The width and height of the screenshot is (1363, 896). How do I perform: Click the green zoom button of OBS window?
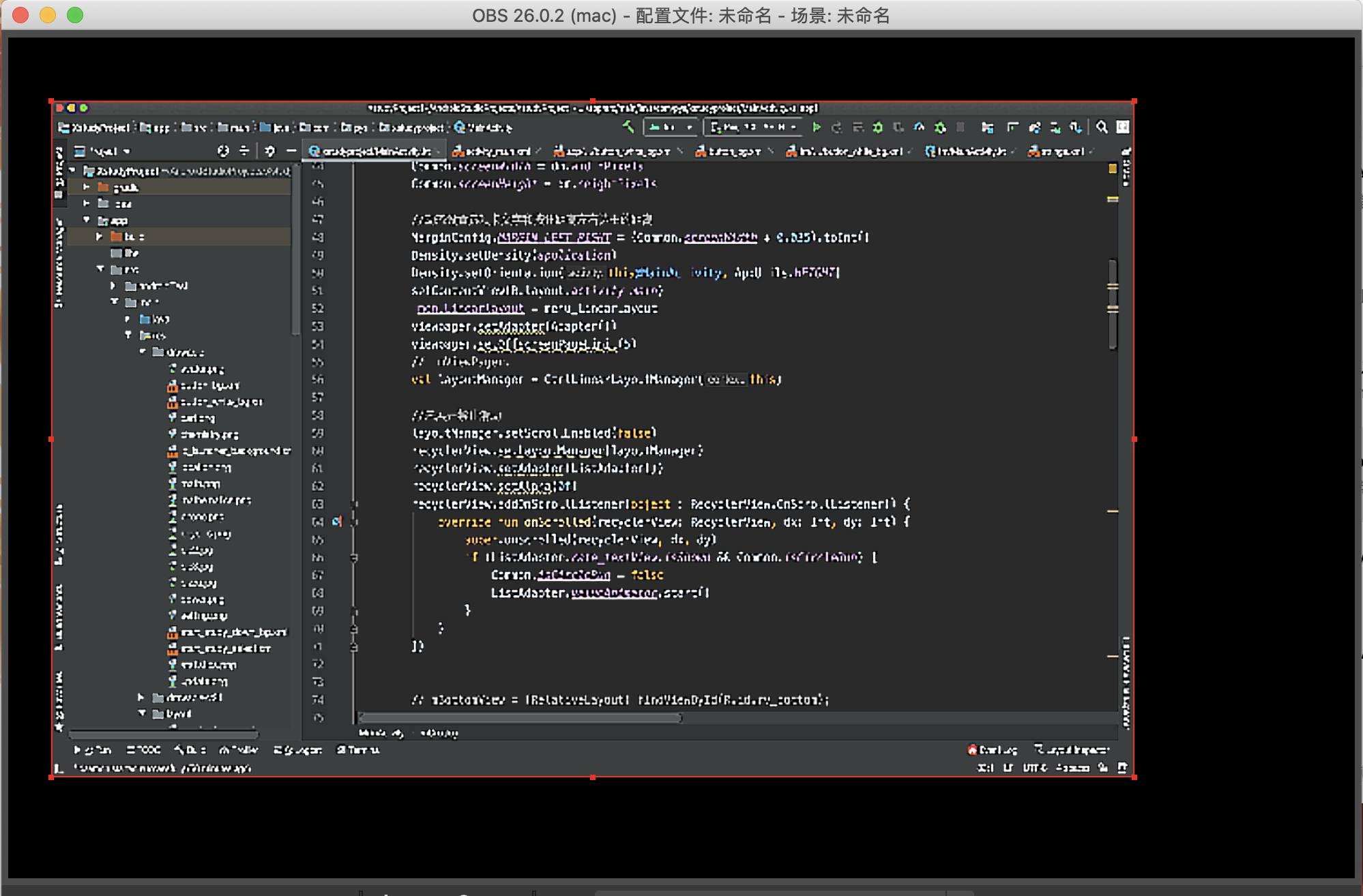point(75,15)
